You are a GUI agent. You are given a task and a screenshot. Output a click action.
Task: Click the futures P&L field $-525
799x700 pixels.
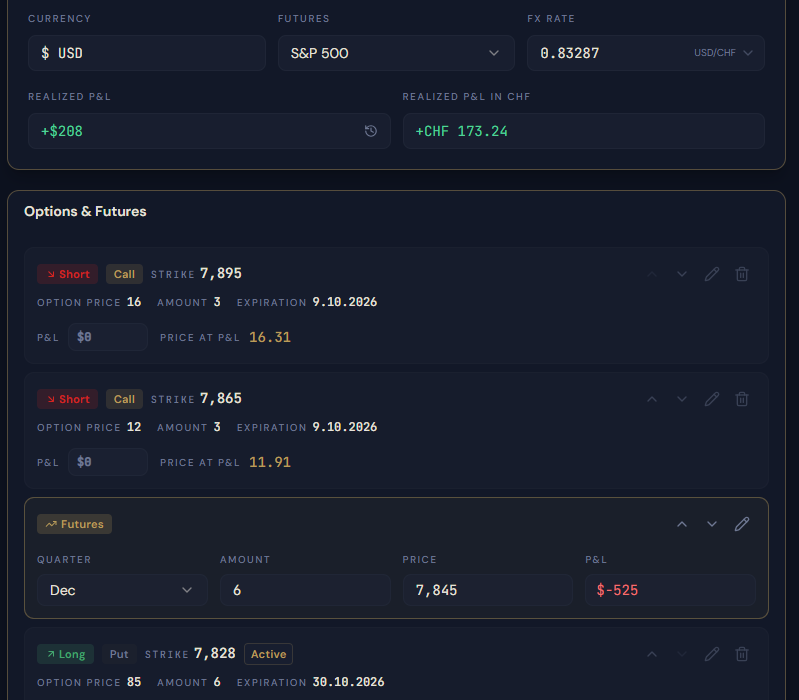(x=670, y=590)
